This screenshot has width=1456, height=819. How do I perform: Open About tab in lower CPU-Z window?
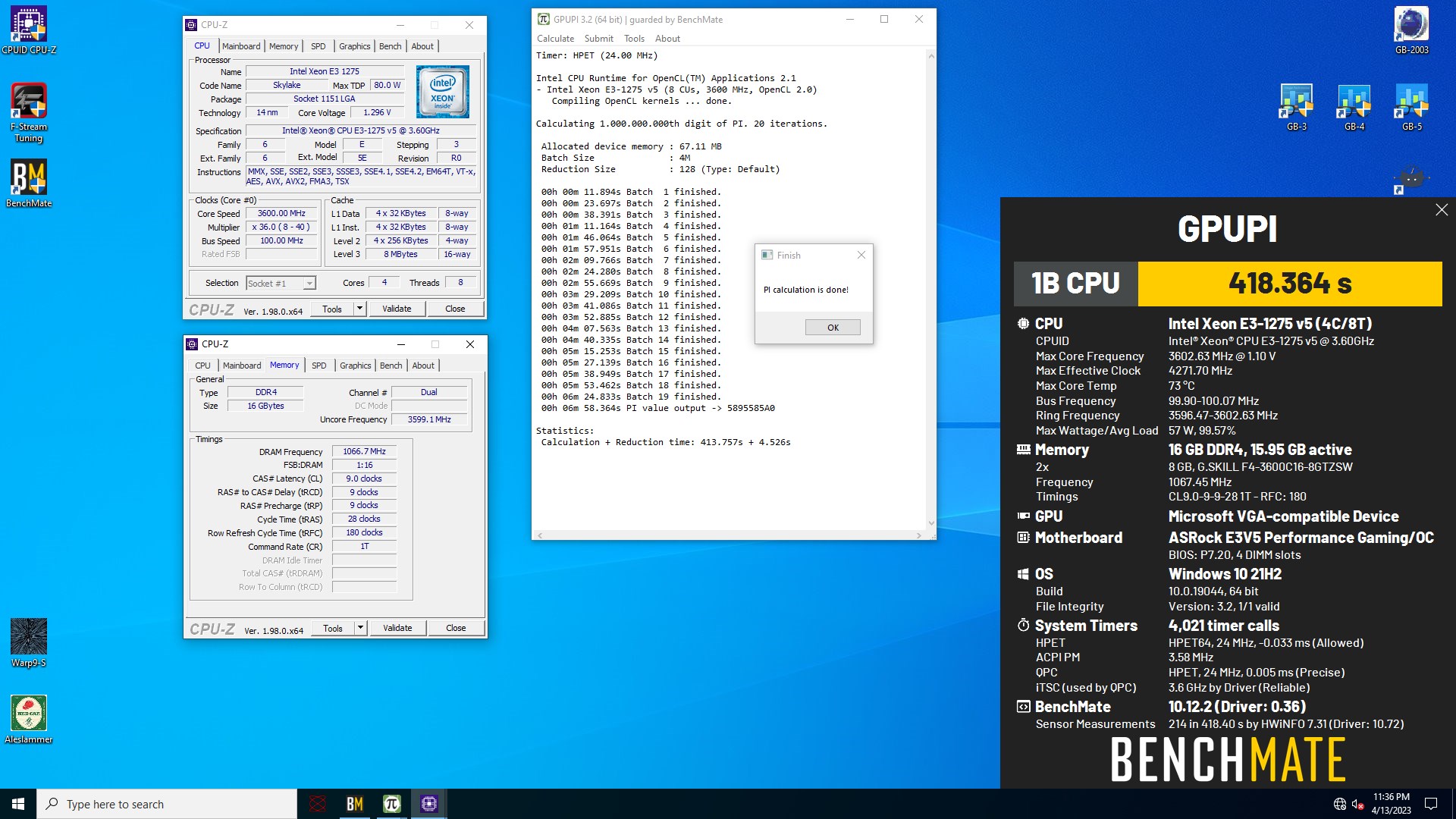[423, 366]
